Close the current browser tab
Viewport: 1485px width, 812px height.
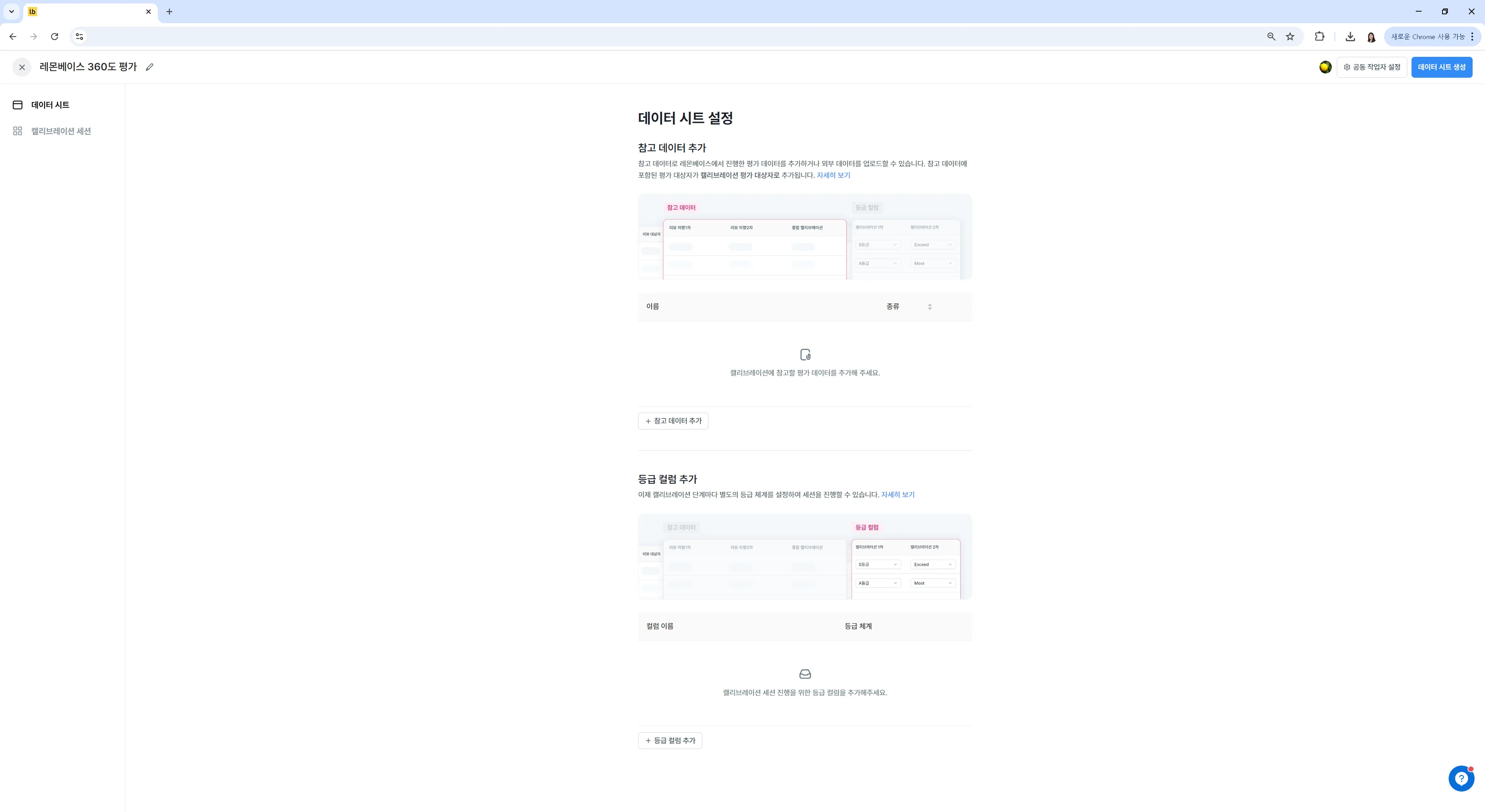coord(148,12)
